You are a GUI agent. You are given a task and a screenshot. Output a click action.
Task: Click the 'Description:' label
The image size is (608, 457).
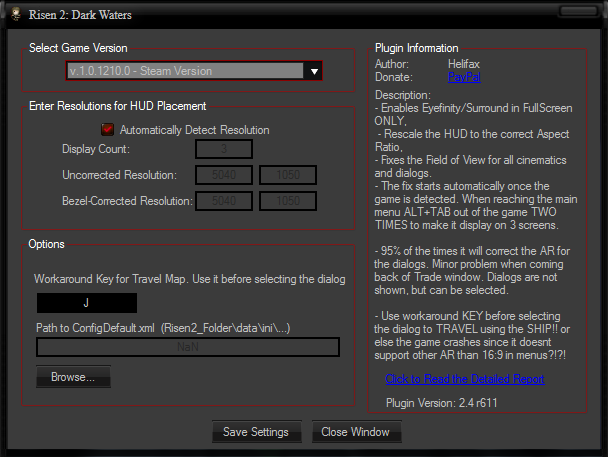tap(402, 95)
